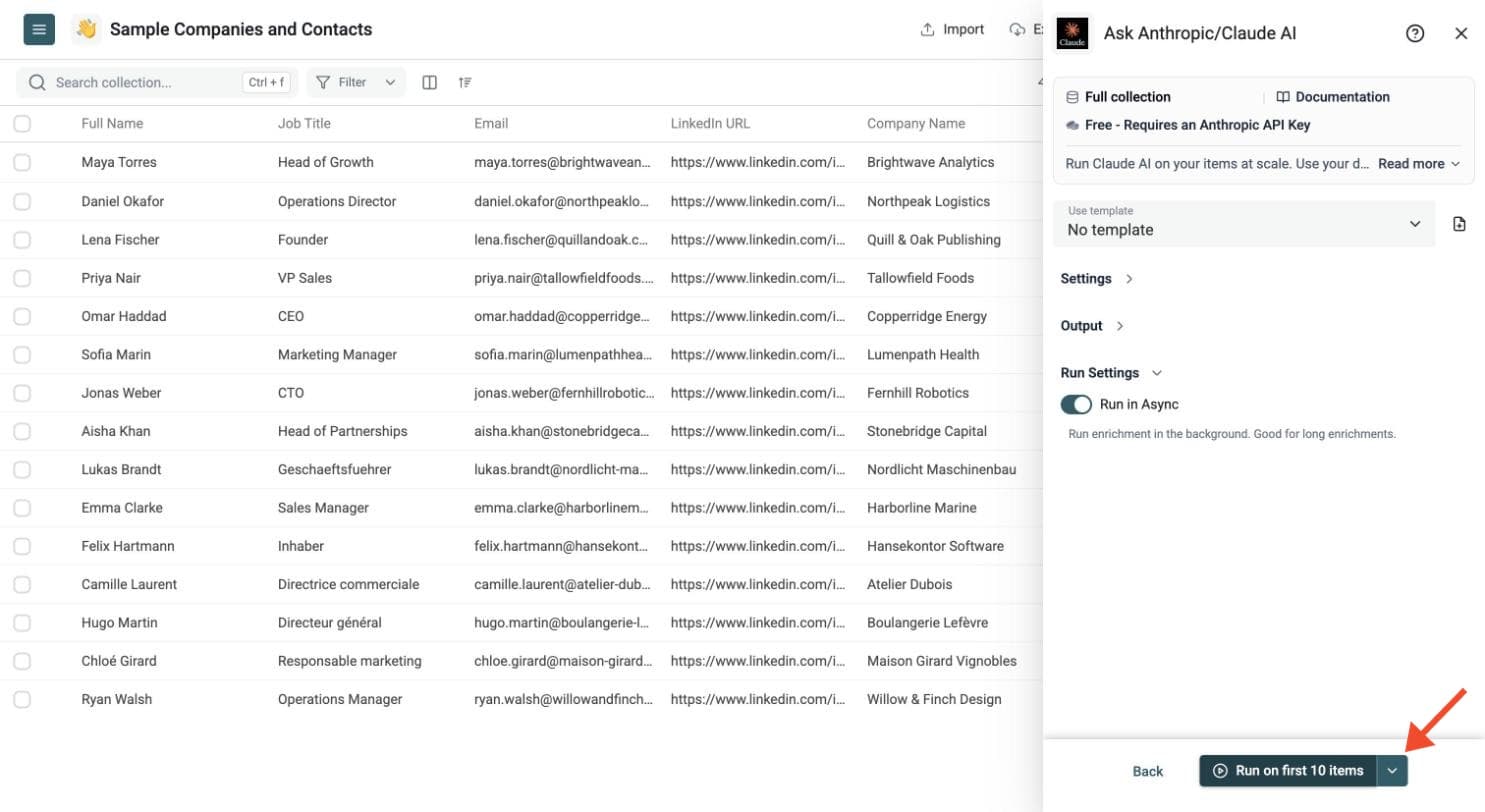Expand the Settings section
This screenshot has width=1485, height=812.
pos(1097,279)
